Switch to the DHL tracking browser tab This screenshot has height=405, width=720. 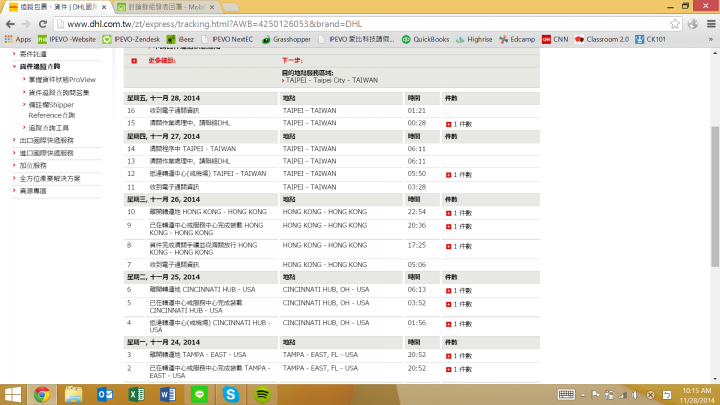click(x=55, y=7)
